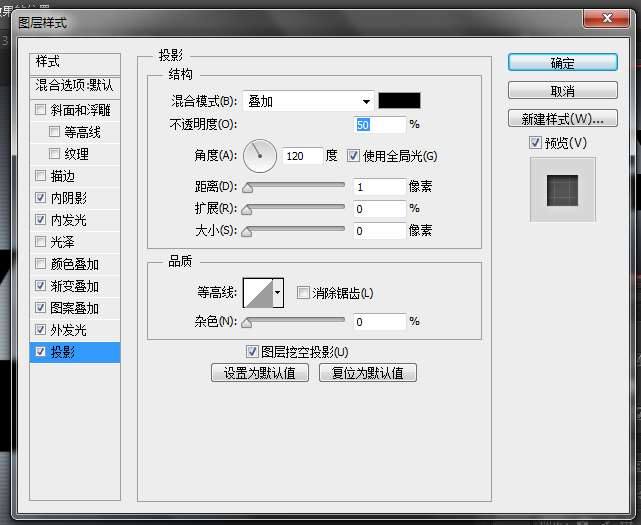This screenshot has height=525, width=641.
Task: Select 混合选项:默认 entry
Action: [75, 86]
